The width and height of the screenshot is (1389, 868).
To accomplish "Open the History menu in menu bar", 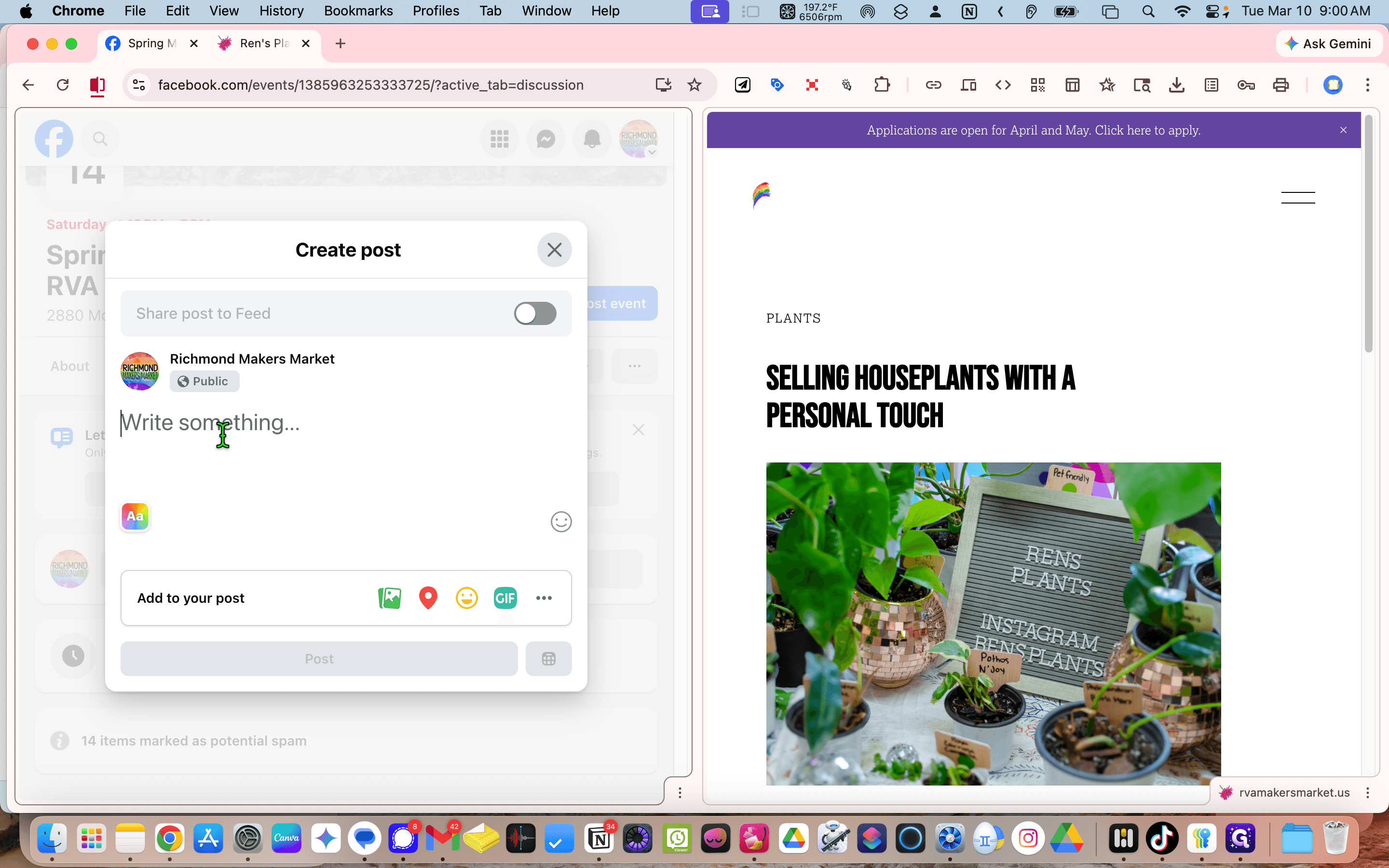I will point(281,11).
